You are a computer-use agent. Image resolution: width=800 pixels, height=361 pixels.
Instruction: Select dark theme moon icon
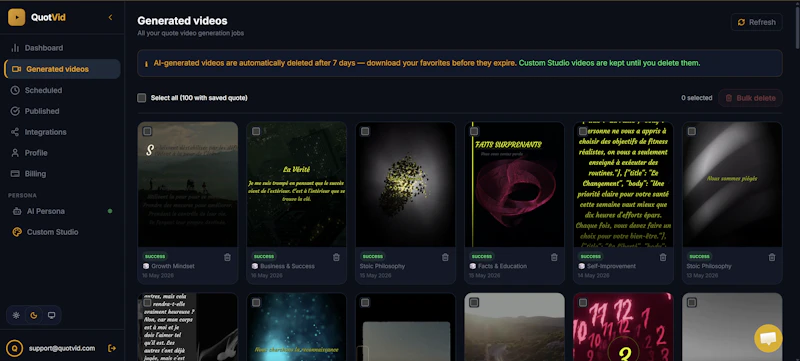(x=34, y=315)
